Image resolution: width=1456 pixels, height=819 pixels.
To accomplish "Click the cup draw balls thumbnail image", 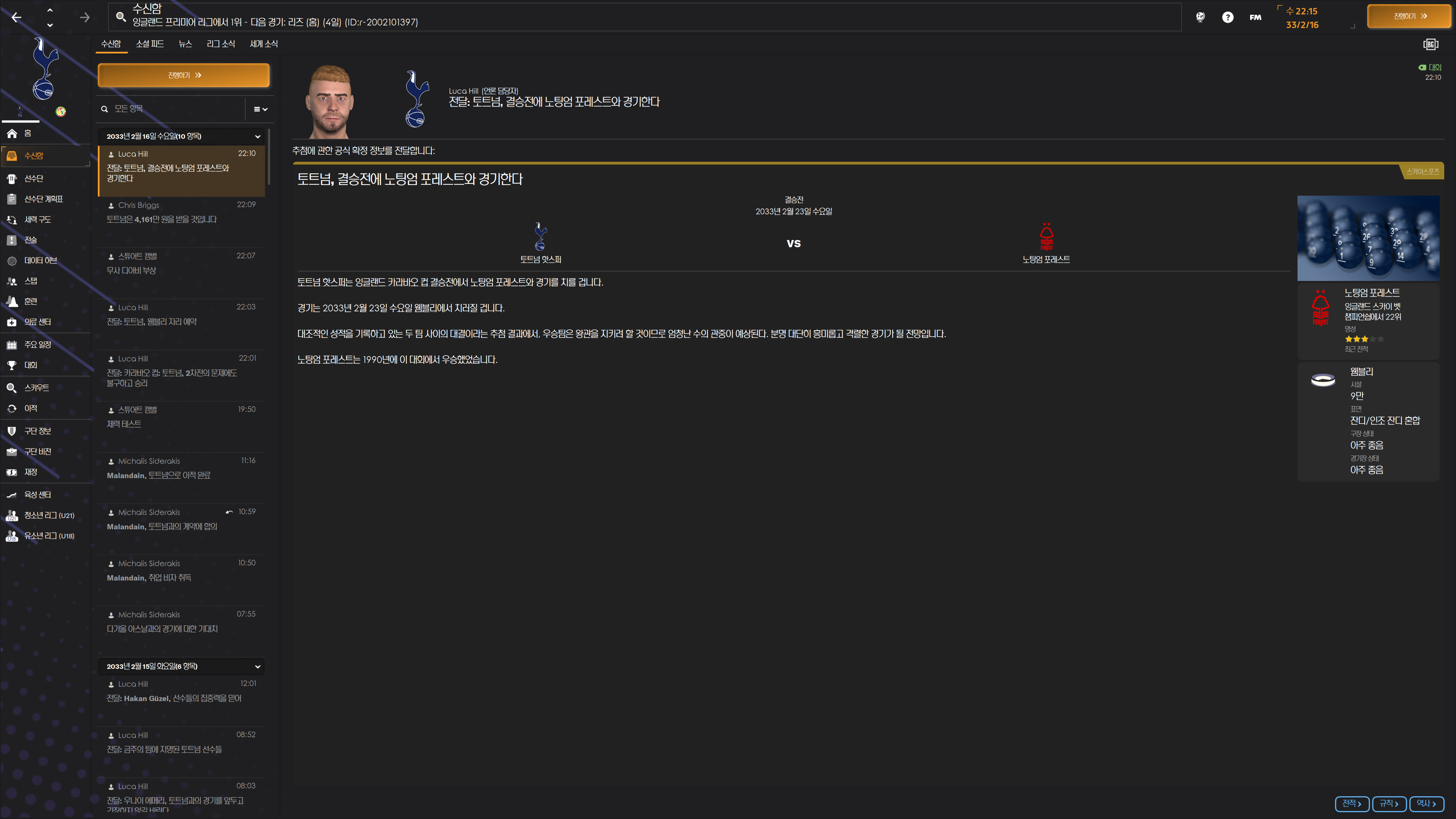I will (1368, 238).
